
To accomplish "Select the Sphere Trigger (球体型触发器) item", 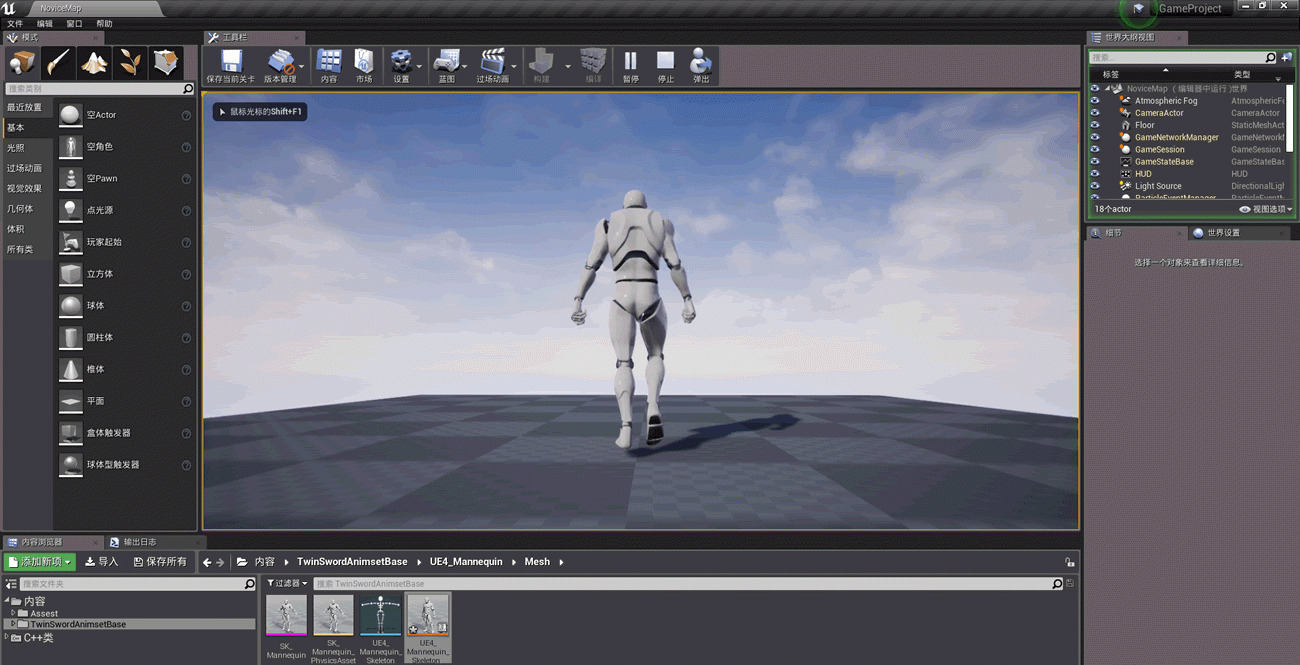I will tap(125, 465).
